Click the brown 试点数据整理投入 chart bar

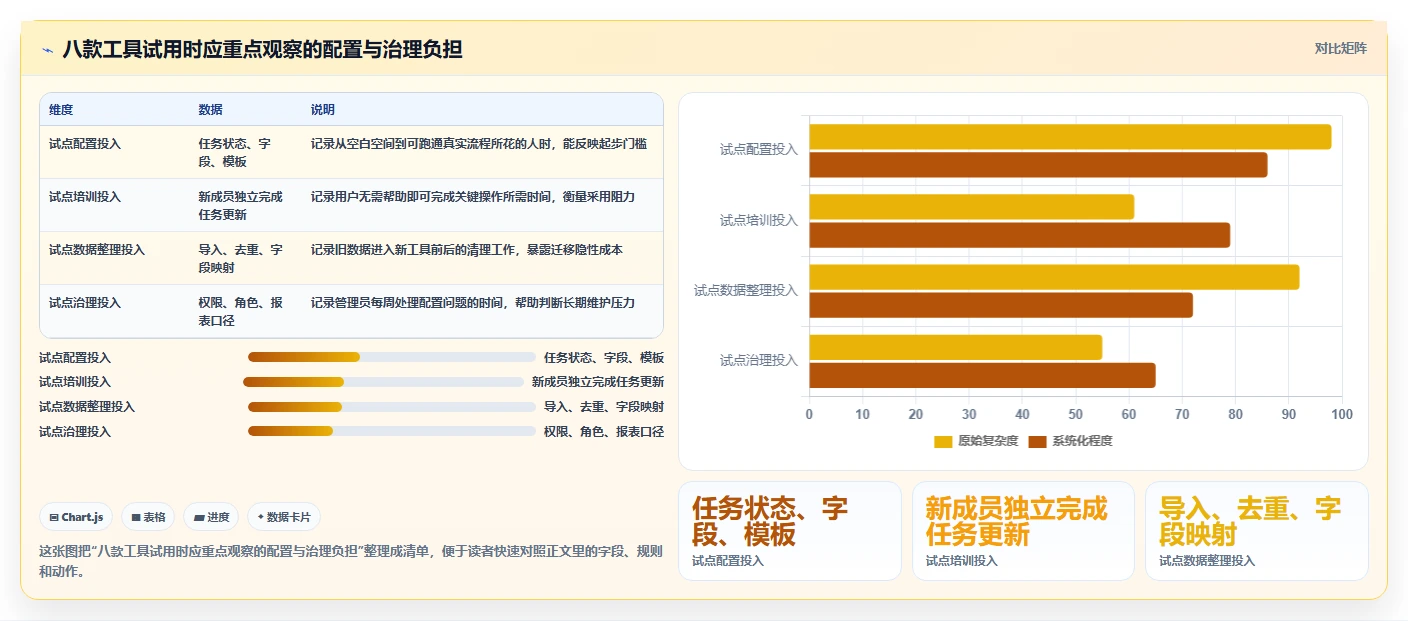pos(1001,305)
